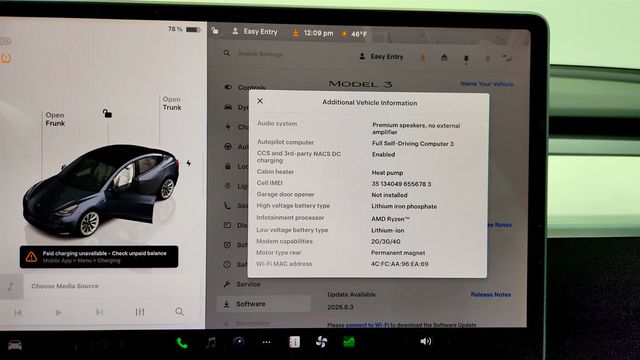Tap the paid charging unavailable alert banner

tap(99, 257)
